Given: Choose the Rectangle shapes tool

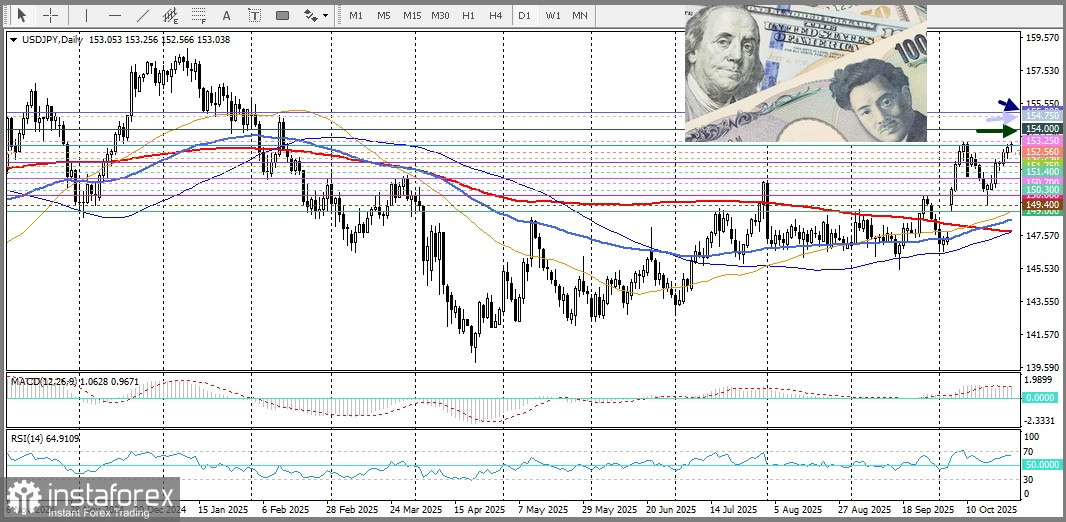Looking at the screenshot, I should tap(283, 15).
